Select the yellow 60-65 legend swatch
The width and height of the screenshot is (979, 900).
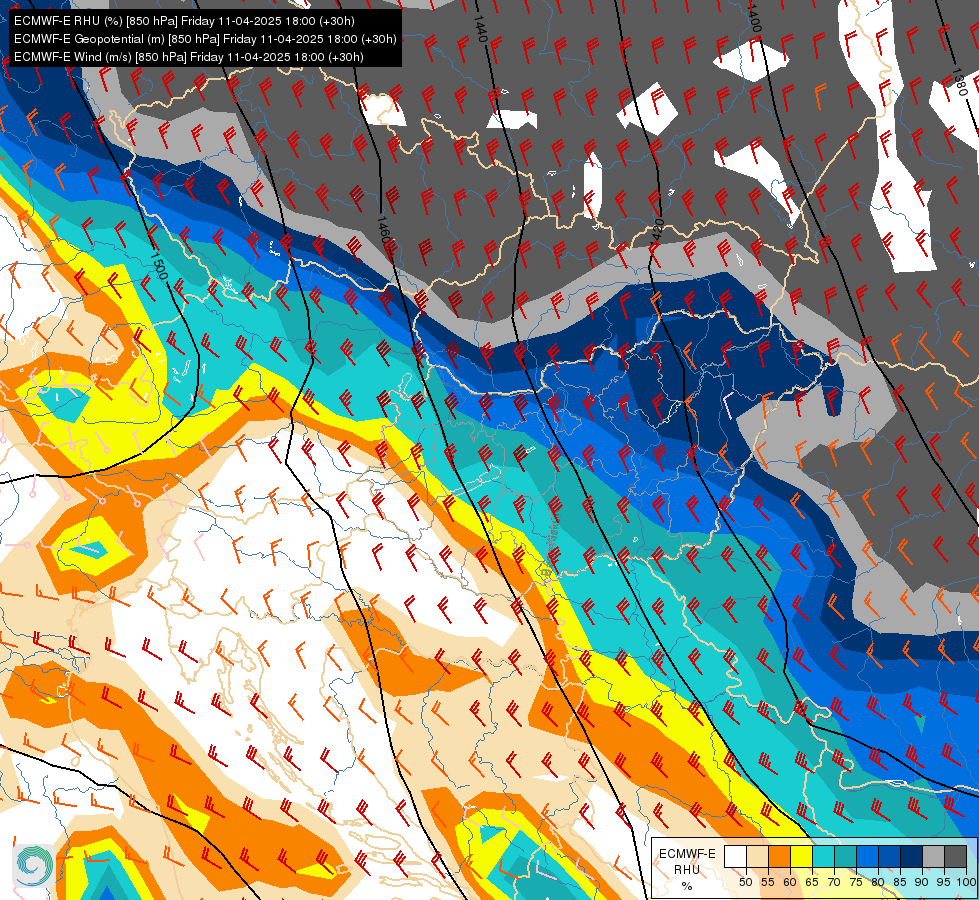[x=802, y=856]
